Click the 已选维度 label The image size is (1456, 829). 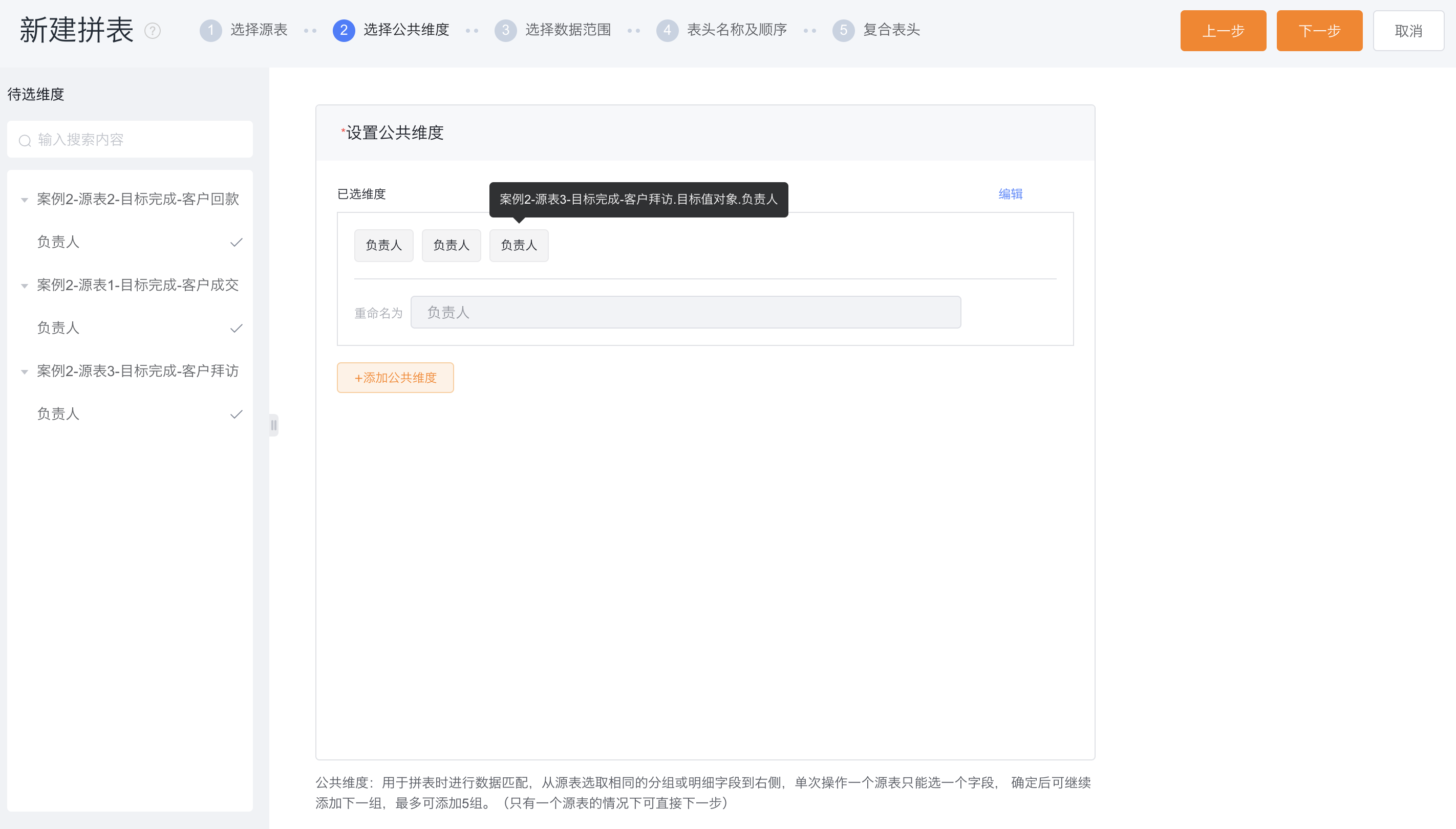(x=361, y=194)
